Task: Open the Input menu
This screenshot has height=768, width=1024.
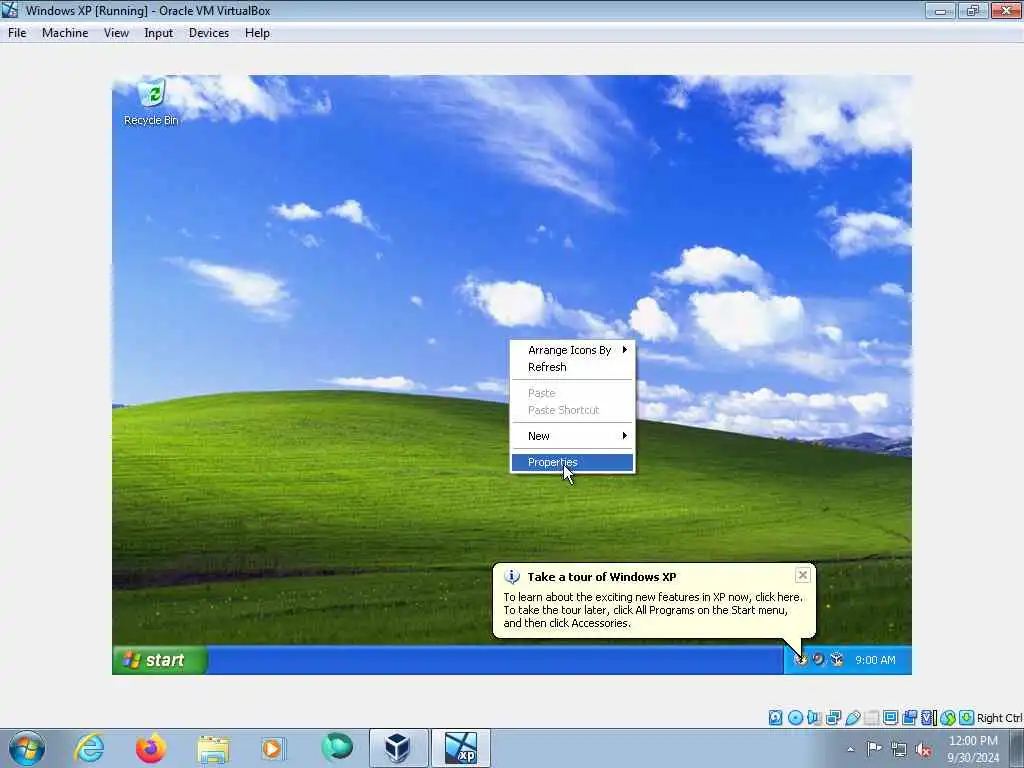Action: (159, 33)
